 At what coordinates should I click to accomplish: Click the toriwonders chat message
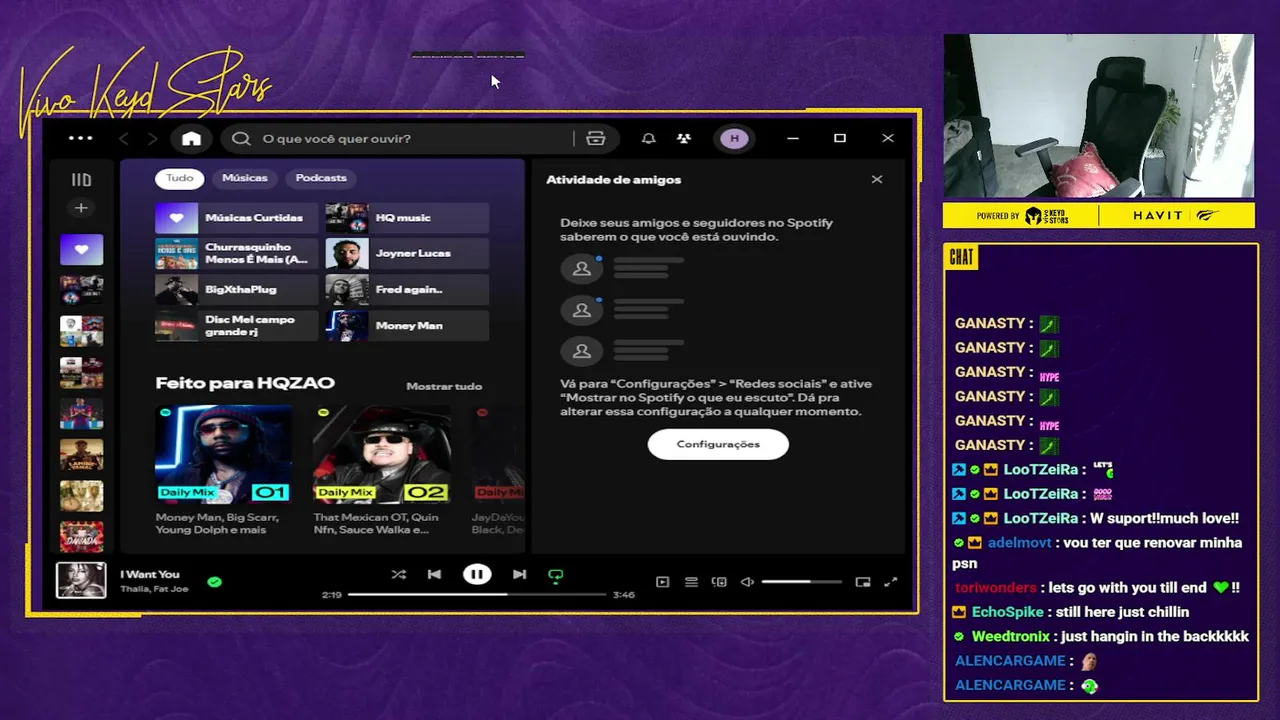pyautogui.click(x=1096, y=588)
